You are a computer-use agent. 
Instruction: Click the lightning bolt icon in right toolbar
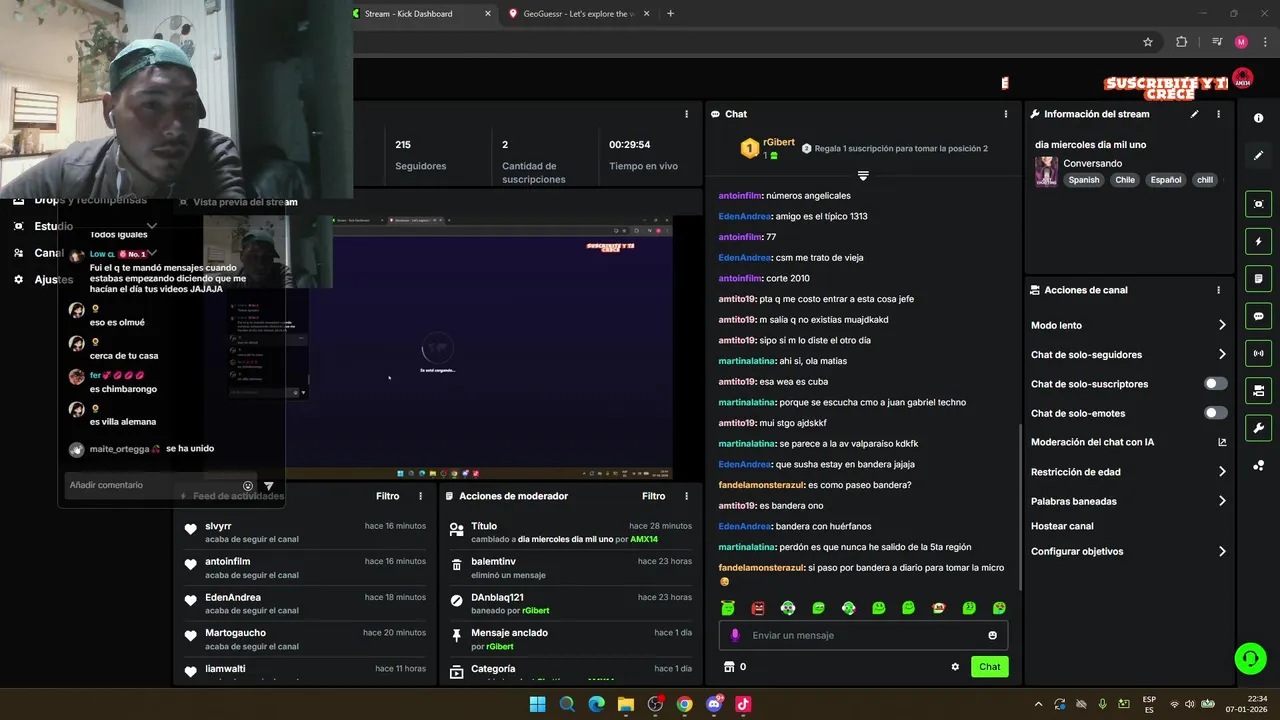pos(1258,241)
